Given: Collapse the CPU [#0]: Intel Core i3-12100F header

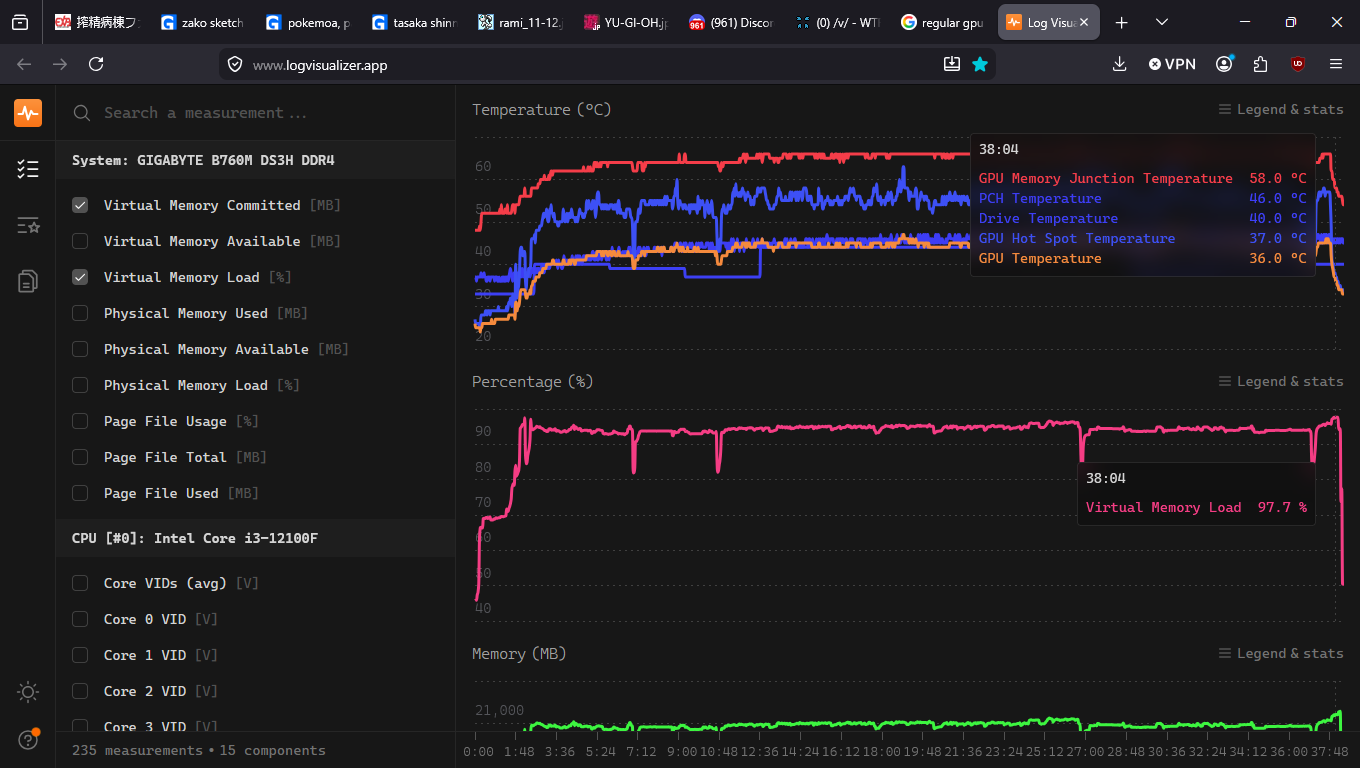Looking at the screenshot, I should point(255,538).
